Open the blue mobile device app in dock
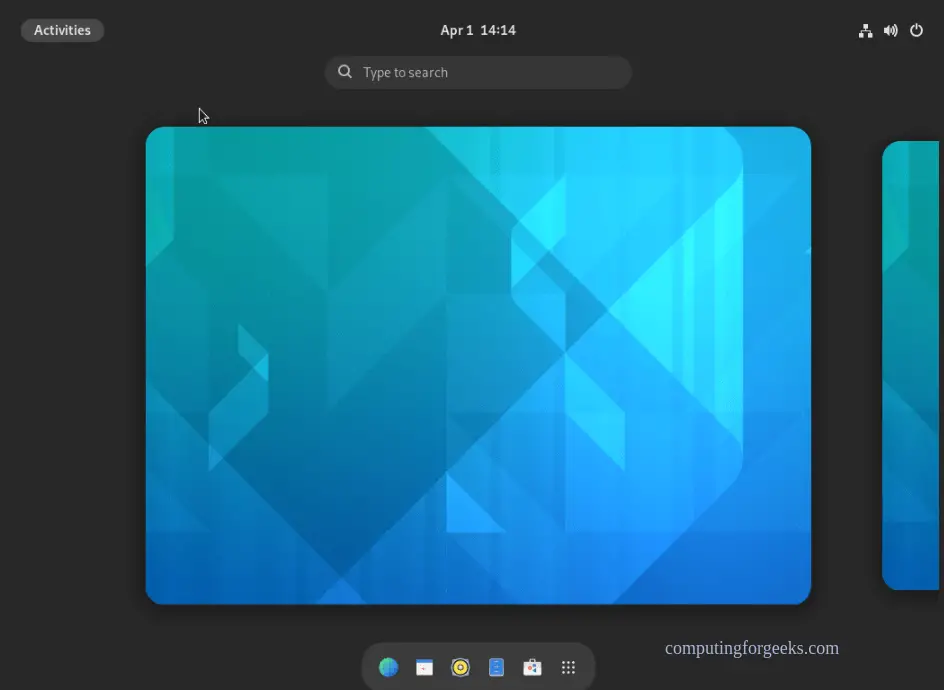The image size is (944, 690). point(496,667)
